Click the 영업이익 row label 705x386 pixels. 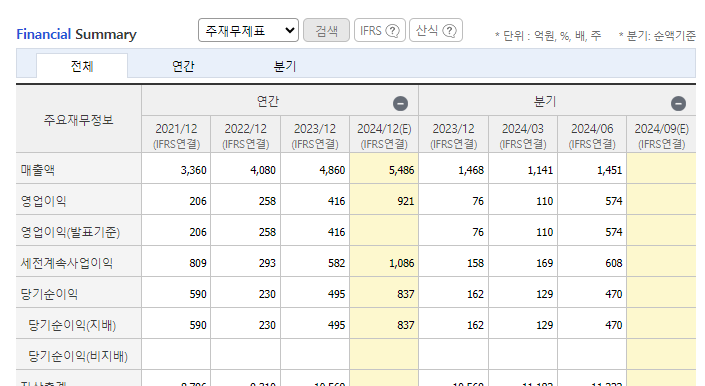tap(44, 201)
